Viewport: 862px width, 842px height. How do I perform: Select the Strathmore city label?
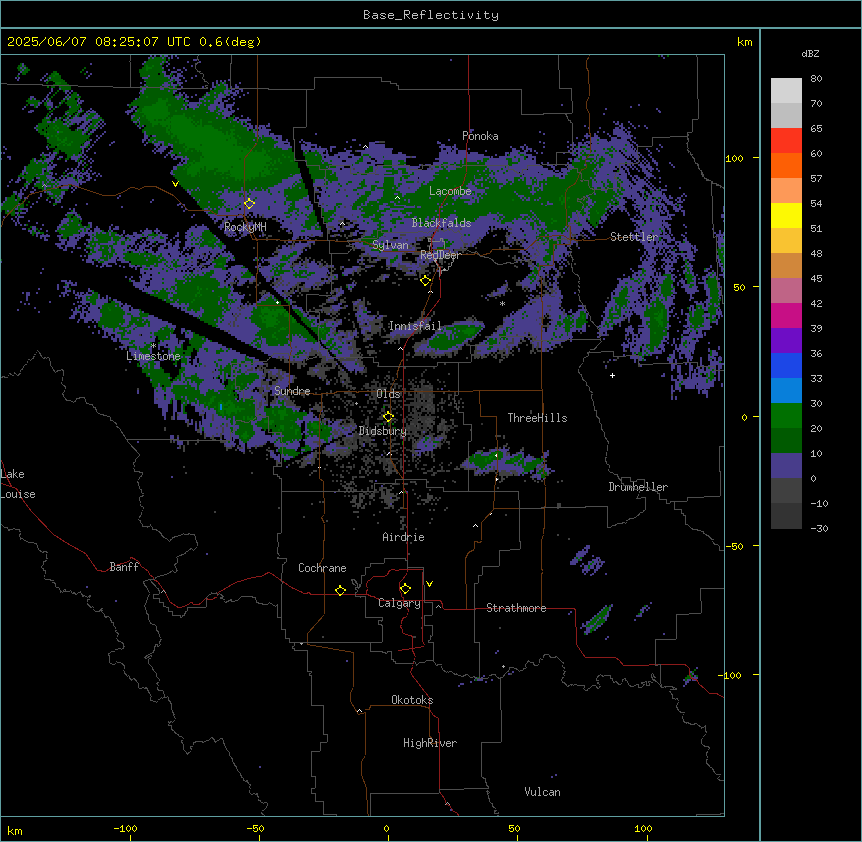click(516, 608)
